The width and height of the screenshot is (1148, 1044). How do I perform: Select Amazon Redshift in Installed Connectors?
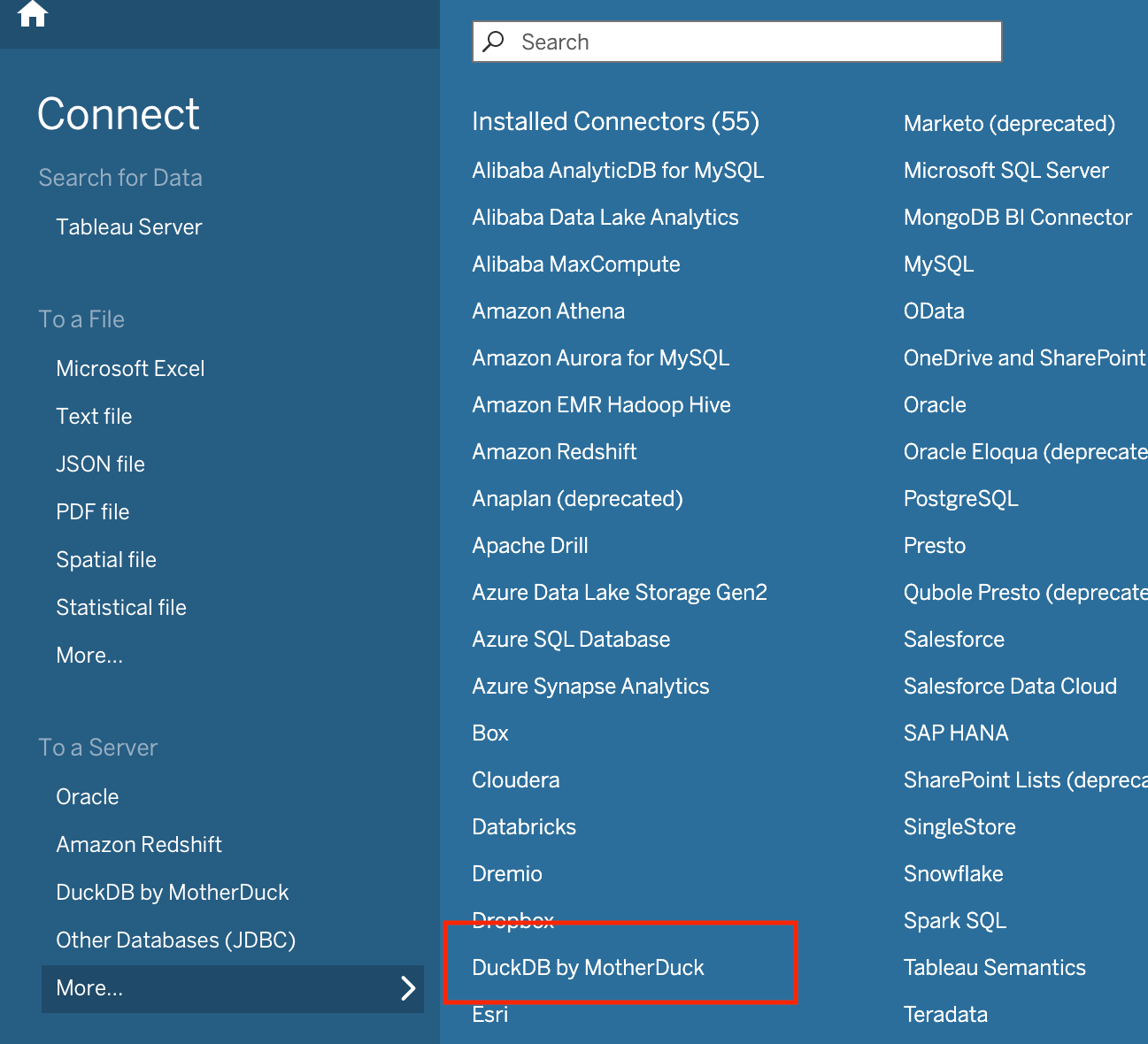click(555, 452)
